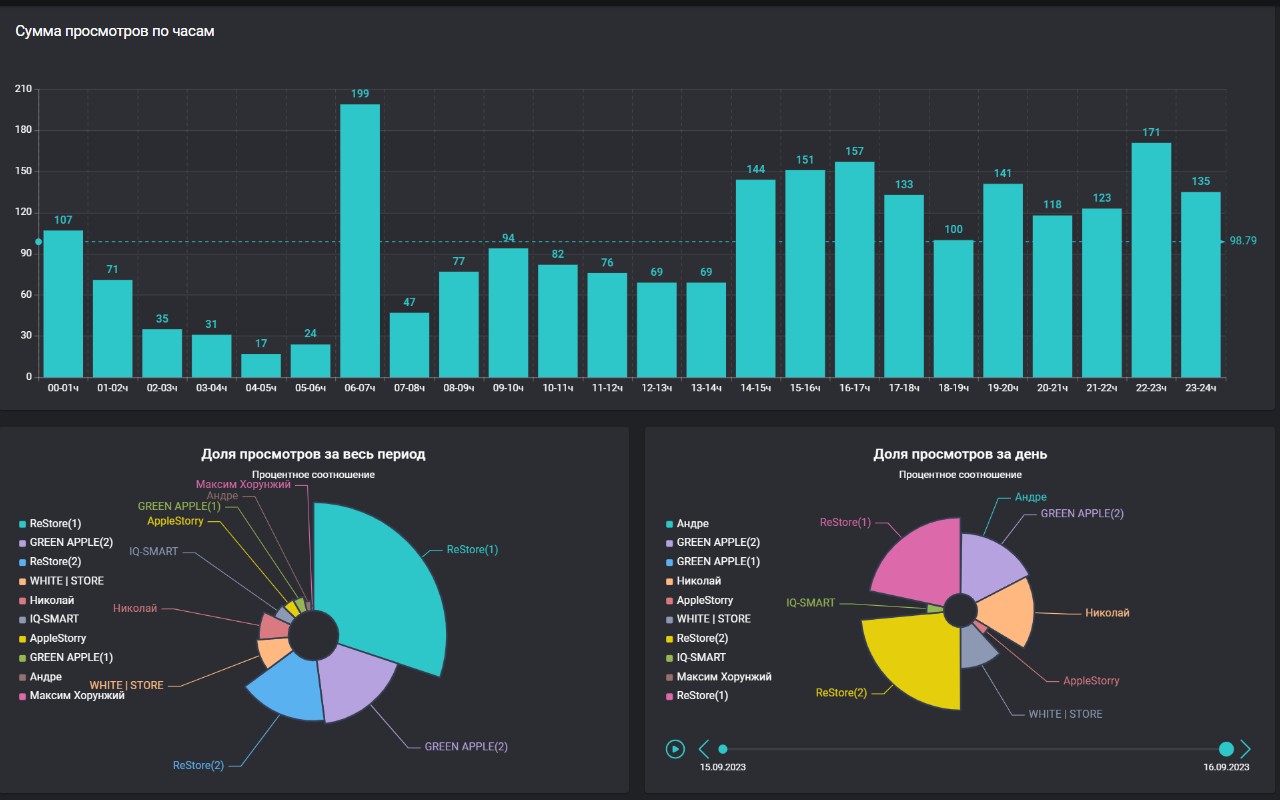
Task: Toggle Максим Хорунжий in daily legend
Action: click(x=718, y=677)
